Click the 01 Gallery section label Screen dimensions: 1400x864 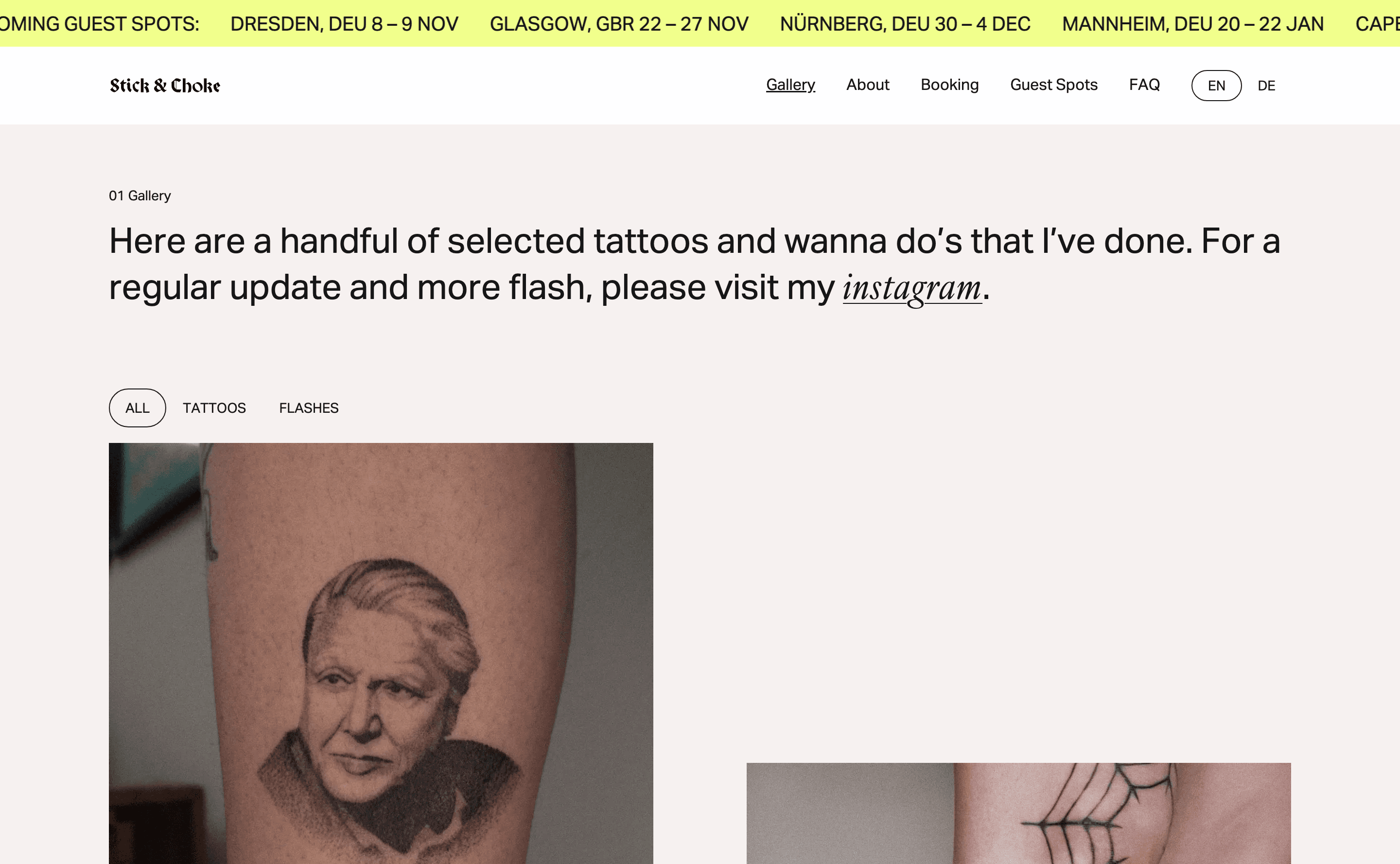pyautogui.click(x=140, y=195)
